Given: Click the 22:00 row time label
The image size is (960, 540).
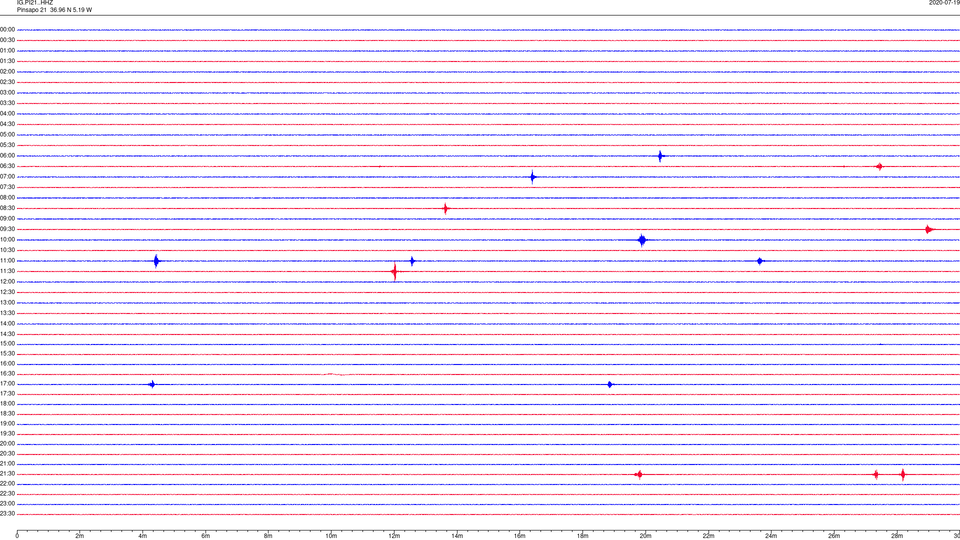Looking at the screenshot, I should 7,484.
